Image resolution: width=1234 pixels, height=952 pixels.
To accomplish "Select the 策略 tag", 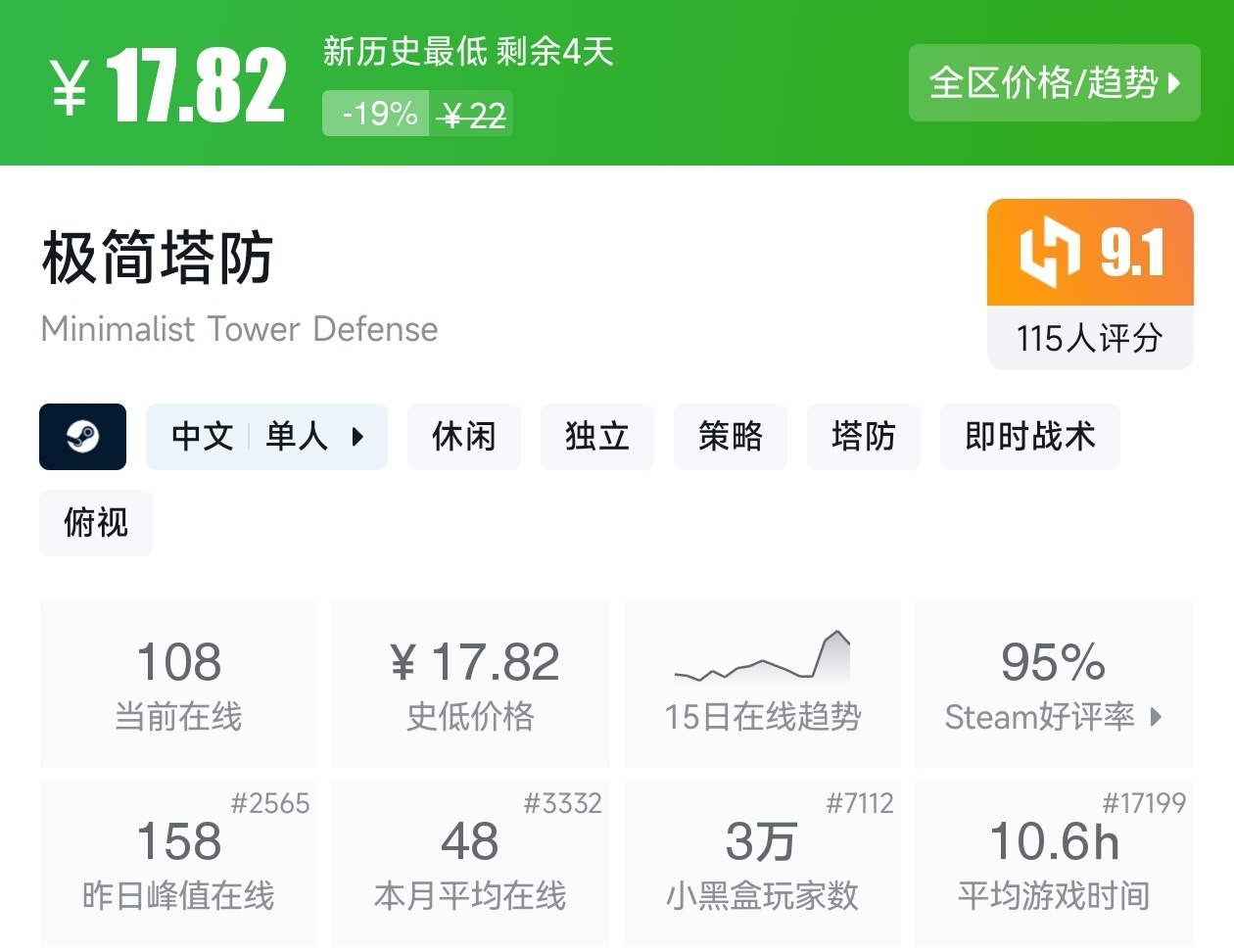I will coord(730,437).
